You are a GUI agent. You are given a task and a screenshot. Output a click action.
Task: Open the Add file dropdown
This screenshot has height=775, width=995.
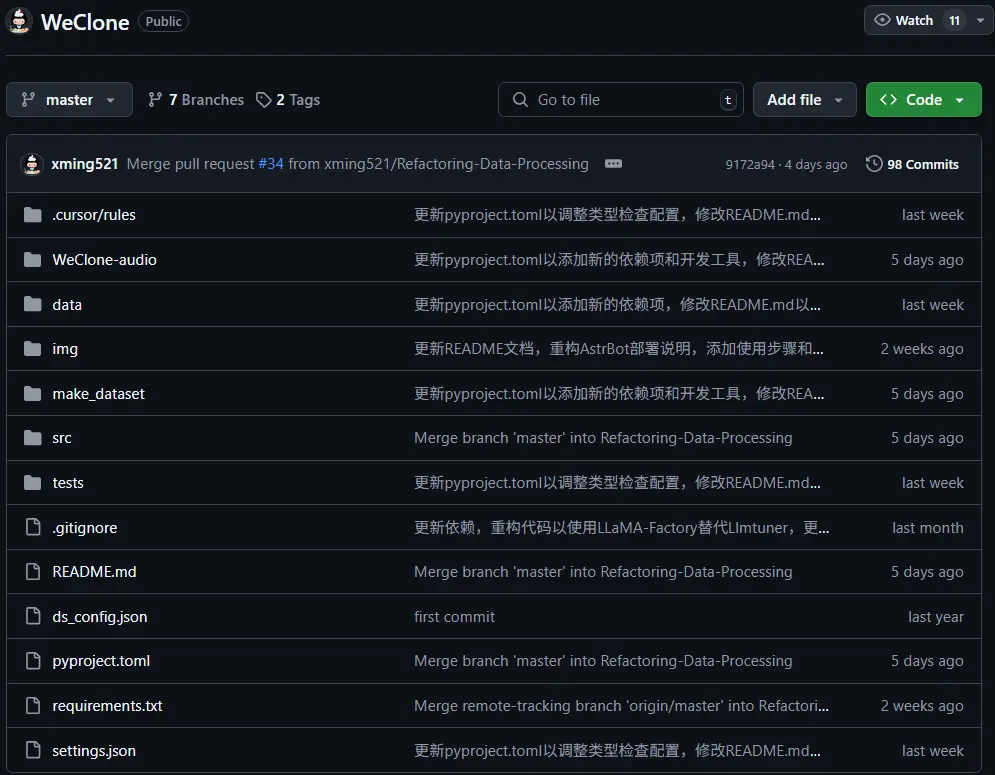pos(804,100)
